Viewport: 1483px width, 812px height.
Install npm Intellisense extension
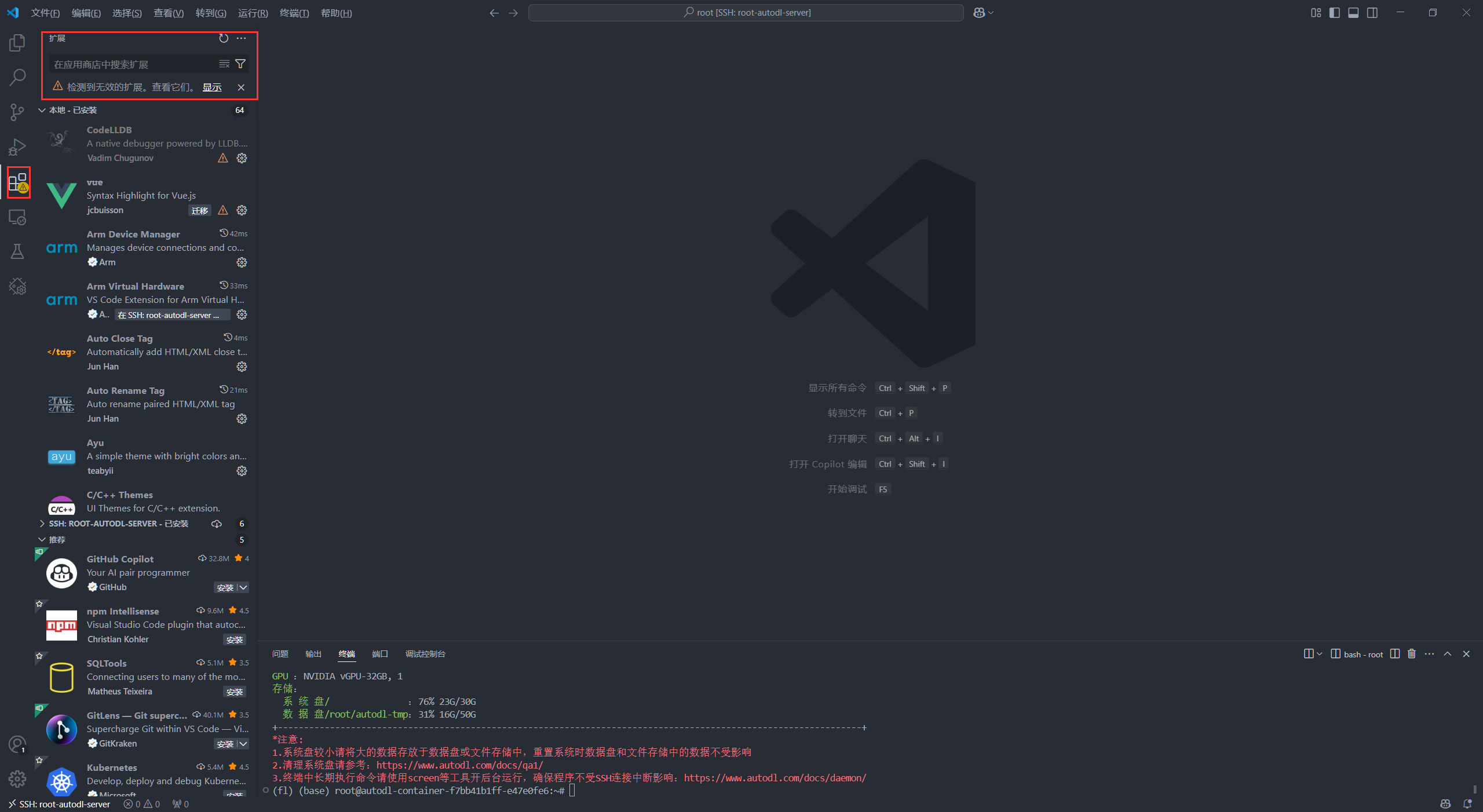coord(235,640)
